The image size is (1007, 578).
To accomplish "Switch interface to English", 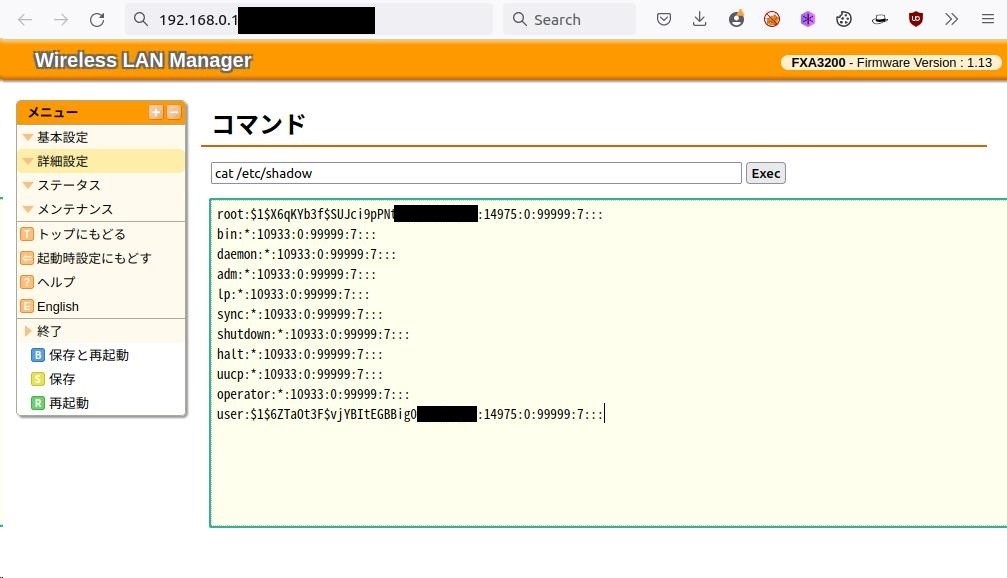I will tap(58, 306).
